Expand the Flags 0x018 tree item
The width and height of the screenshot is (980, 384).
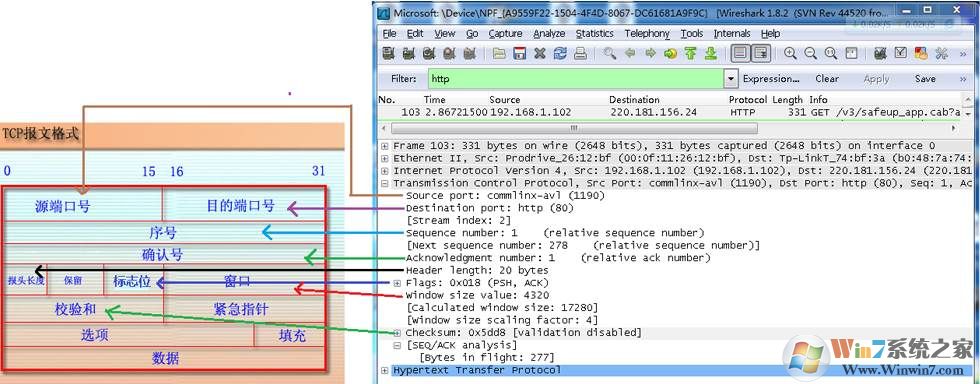398,283
